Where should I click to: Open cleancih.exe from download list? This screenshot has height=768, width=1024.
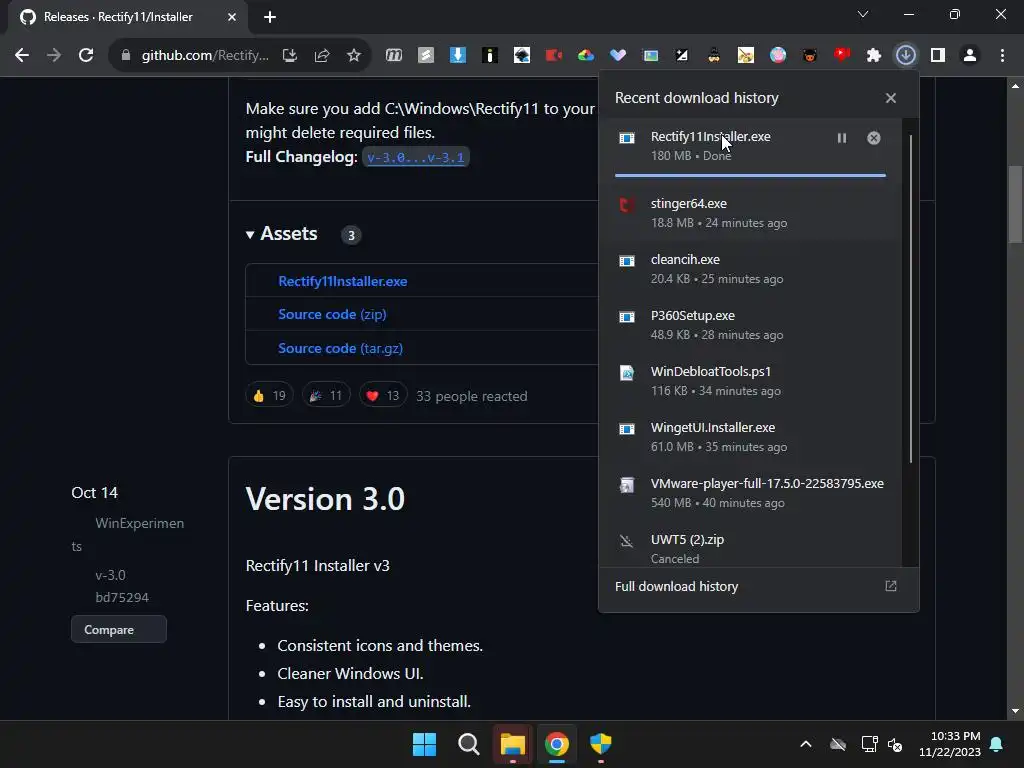(750, 269)
